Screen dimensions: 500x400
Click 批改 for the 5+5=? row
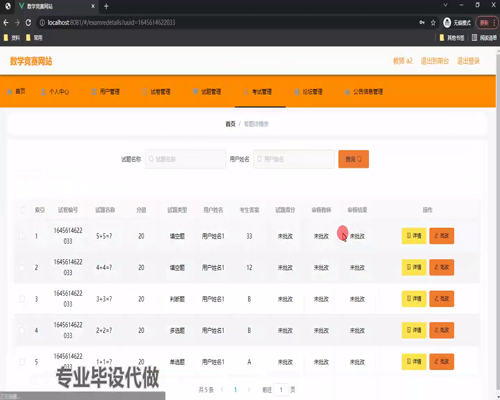tap(442, 236)
